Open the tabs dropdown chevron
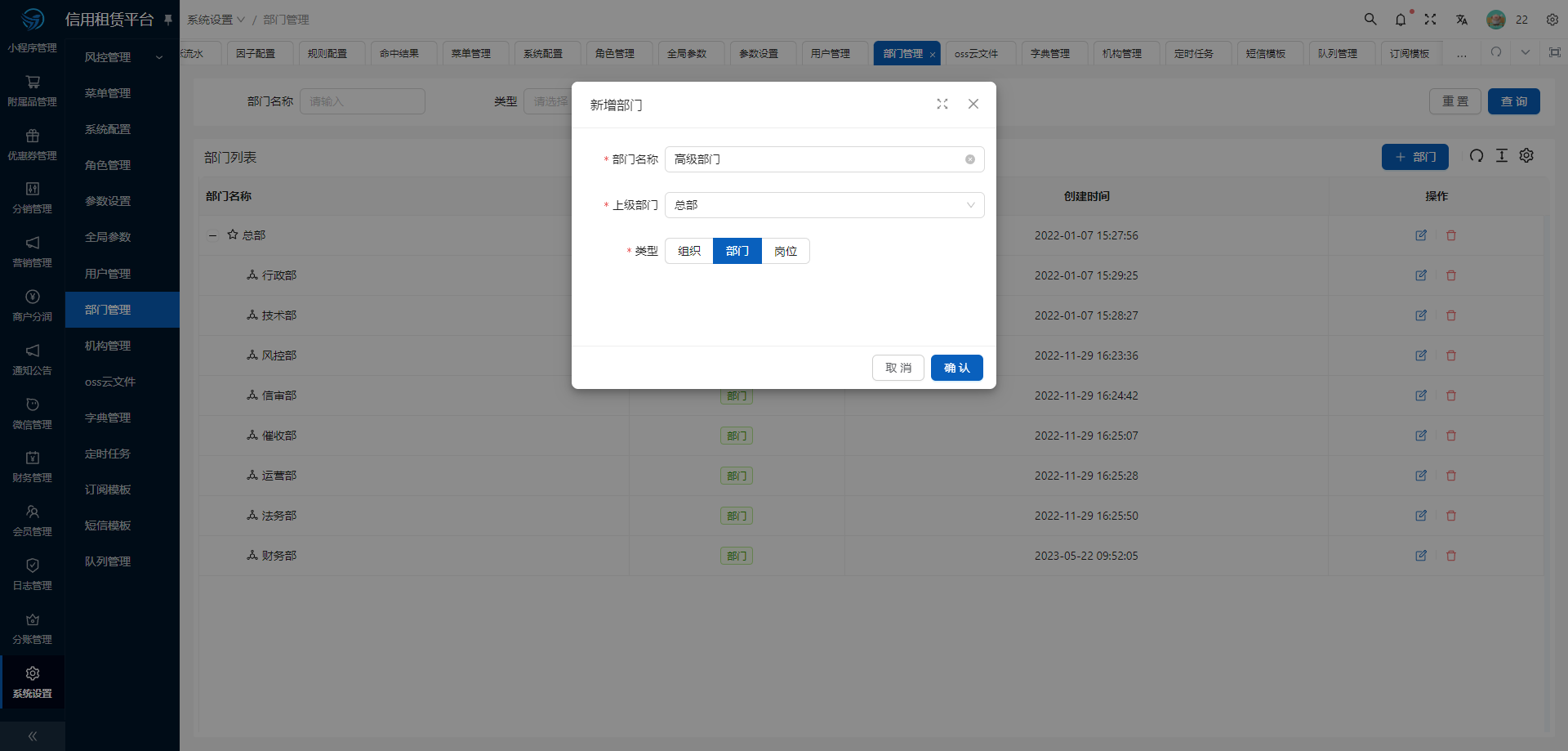1568x751 pixels. (1525, 52)
